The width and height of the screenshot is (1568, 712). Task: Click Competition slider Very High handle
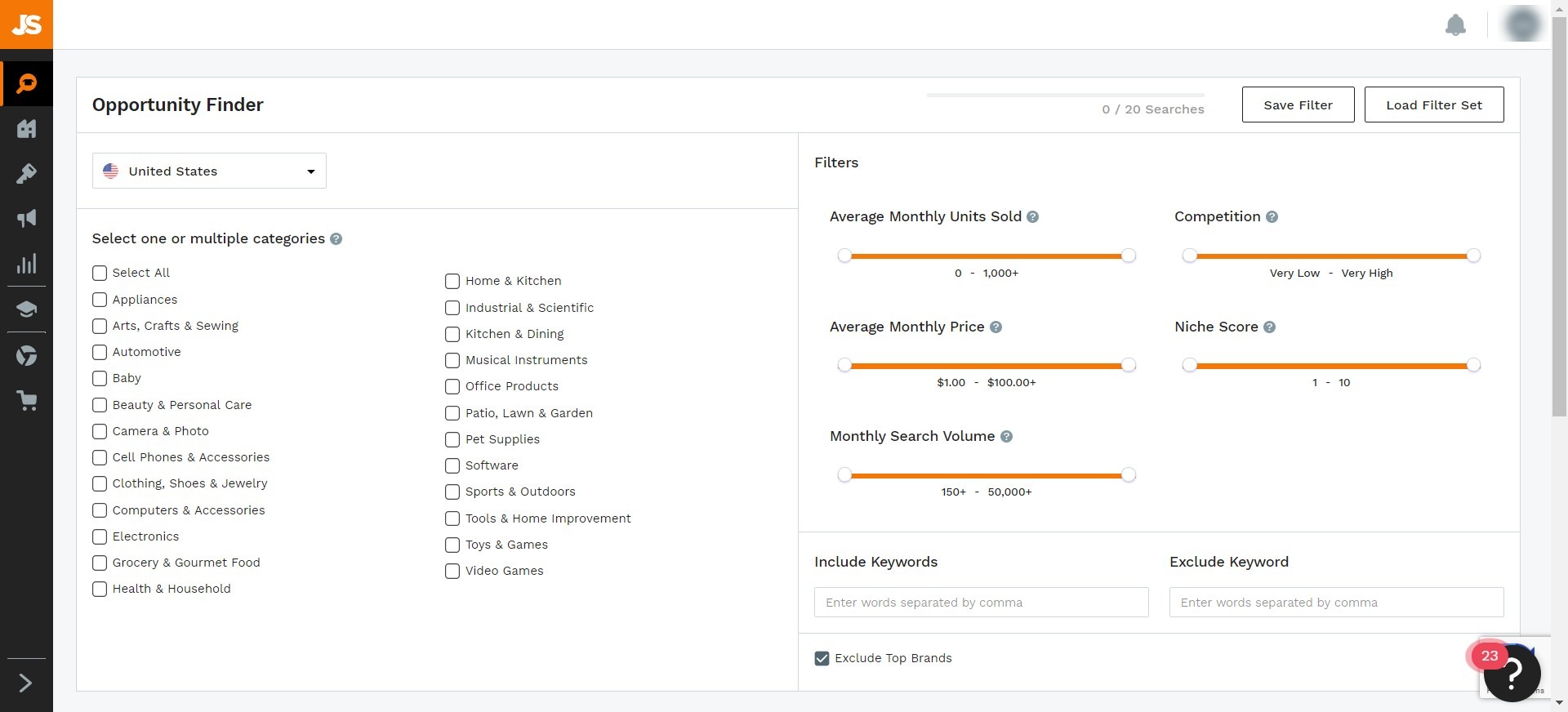(x=1473, y=256)
